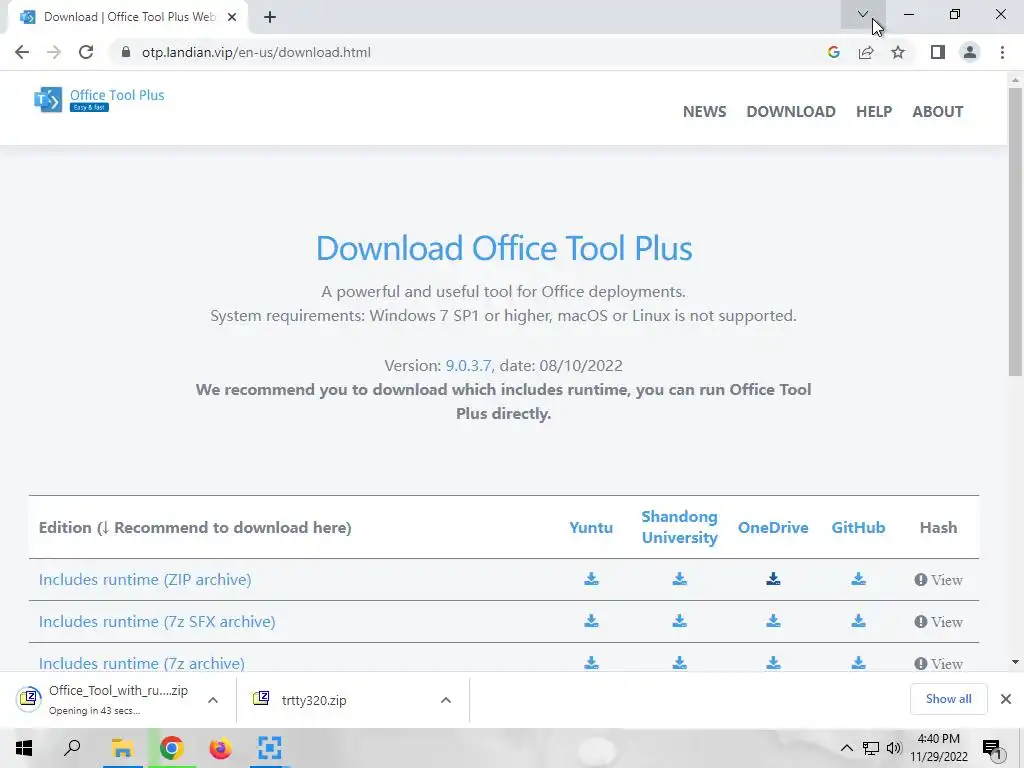
Task: Show hidden system tray icons
Action: 846,748
